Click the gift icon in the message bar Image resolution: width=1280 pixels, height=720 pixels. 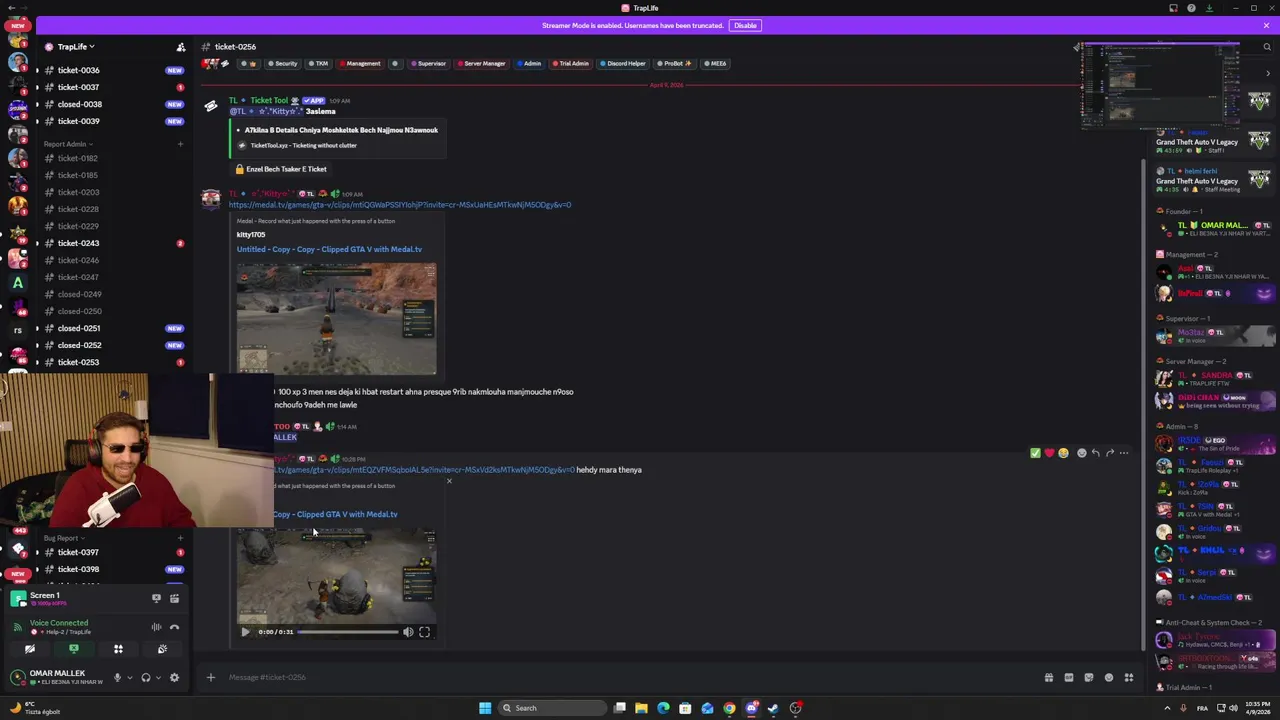[1049, 677]
